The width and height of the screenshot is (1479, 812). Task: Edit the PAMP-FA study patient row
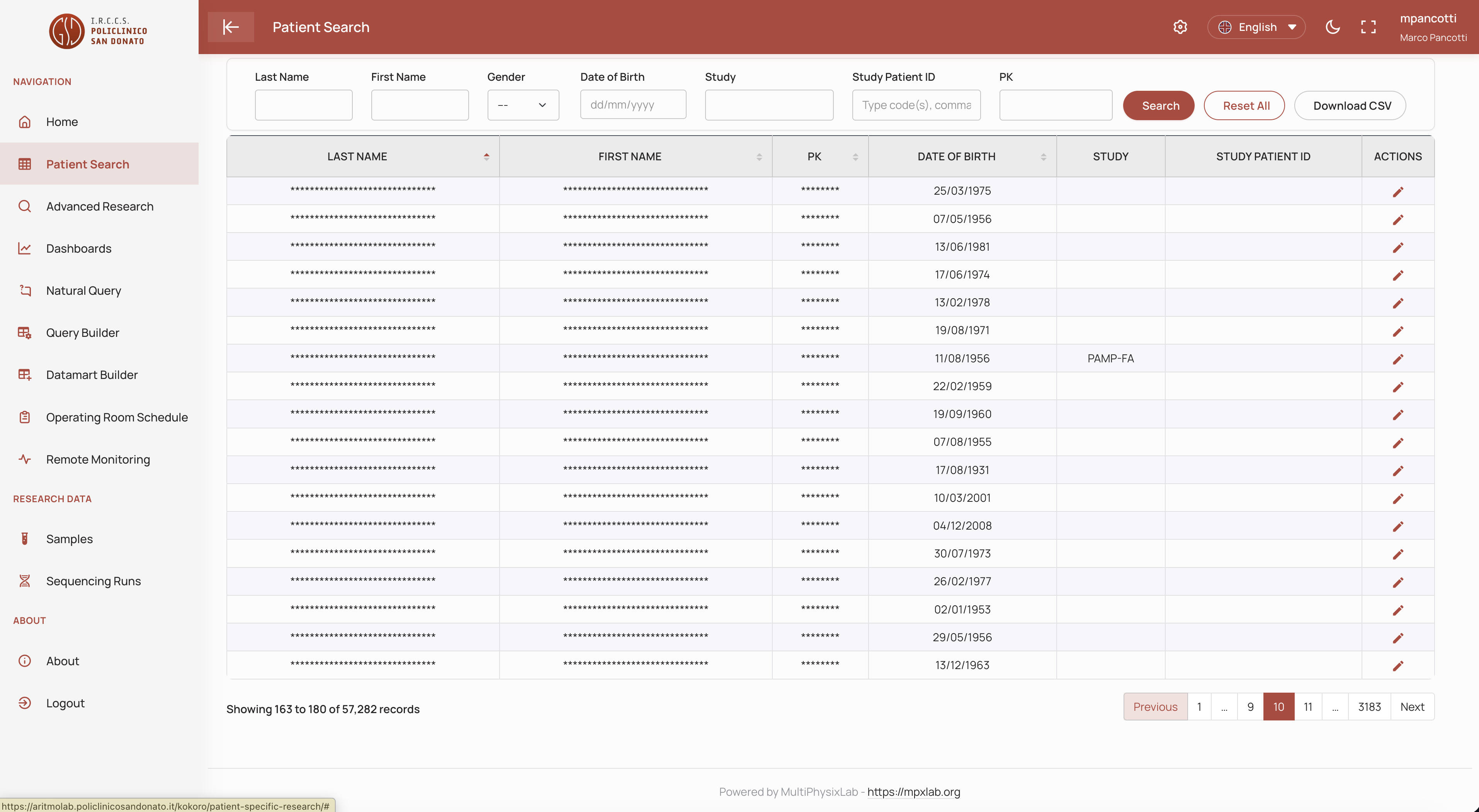point(1397,359)
